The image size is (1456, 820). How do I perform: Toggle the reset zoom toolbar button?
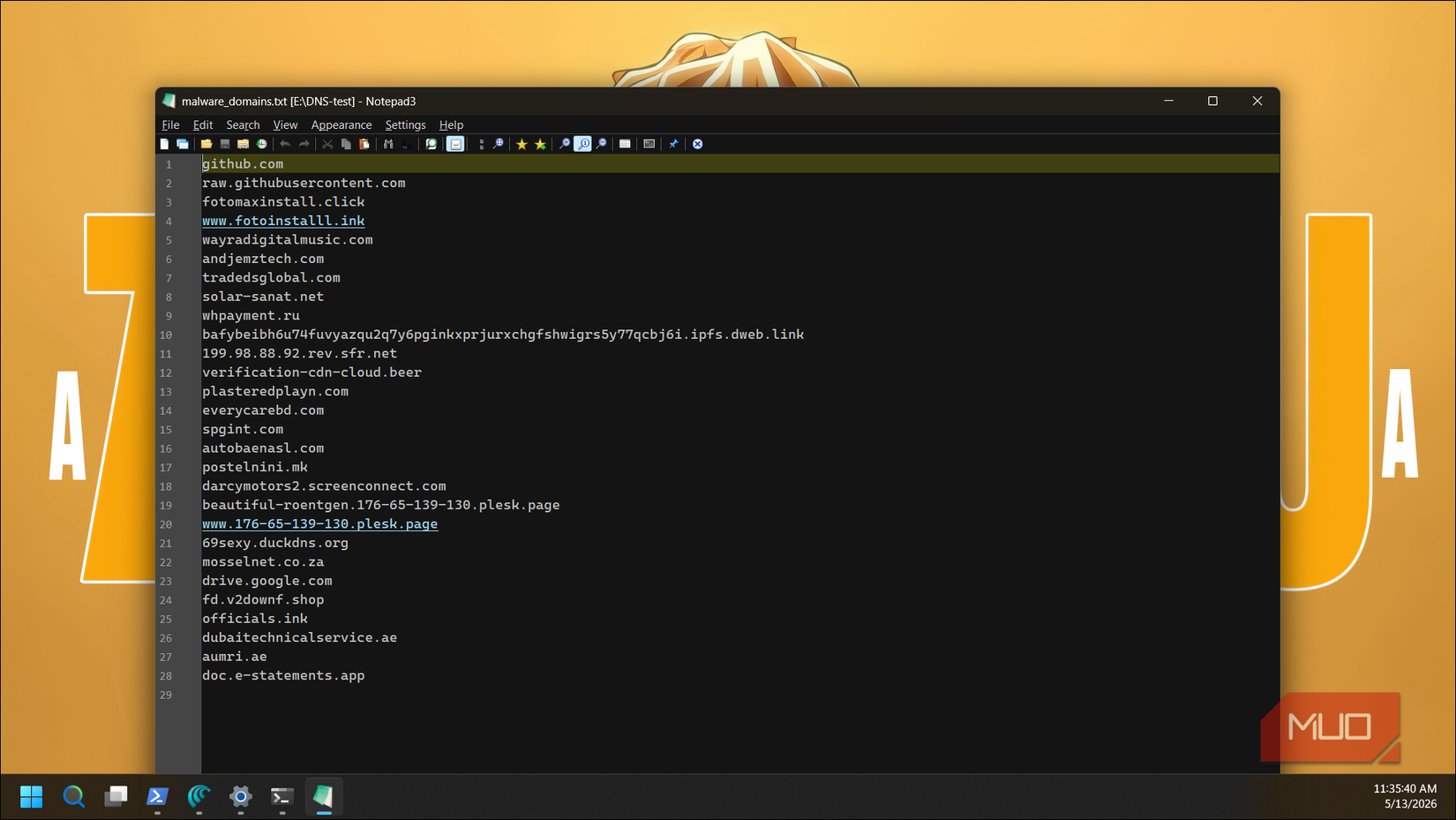click(583, 144)
